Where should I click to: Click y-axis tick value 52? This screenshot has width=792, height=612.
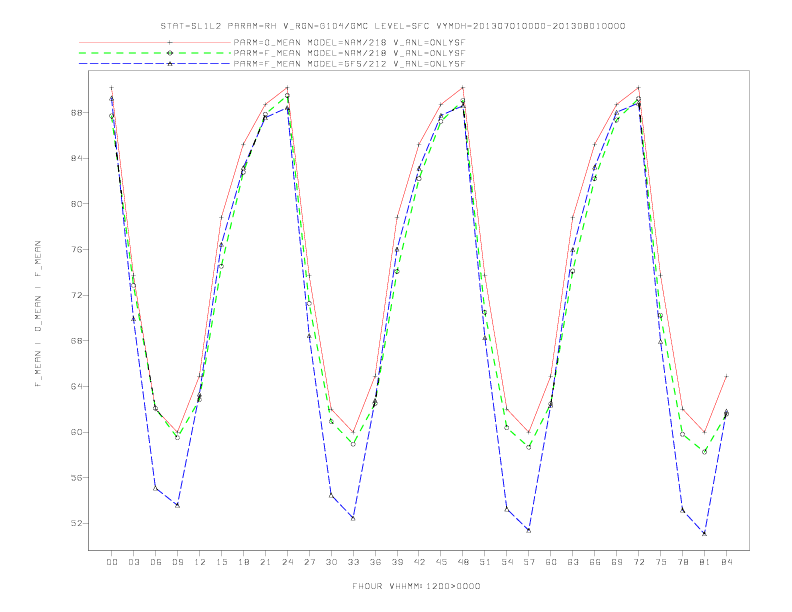click(x=77, y=524)
